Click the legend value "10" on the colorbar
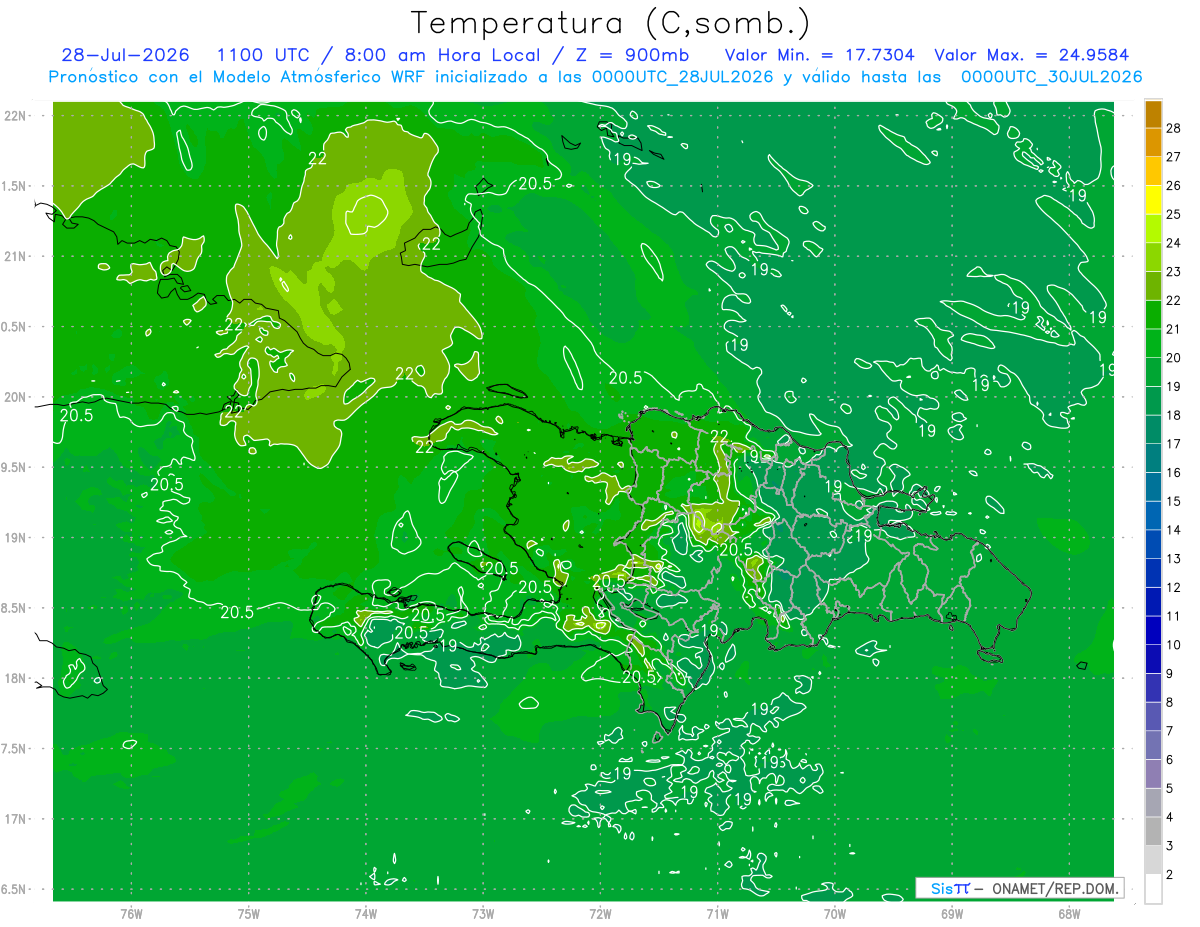 click(x=1174, y=645)
